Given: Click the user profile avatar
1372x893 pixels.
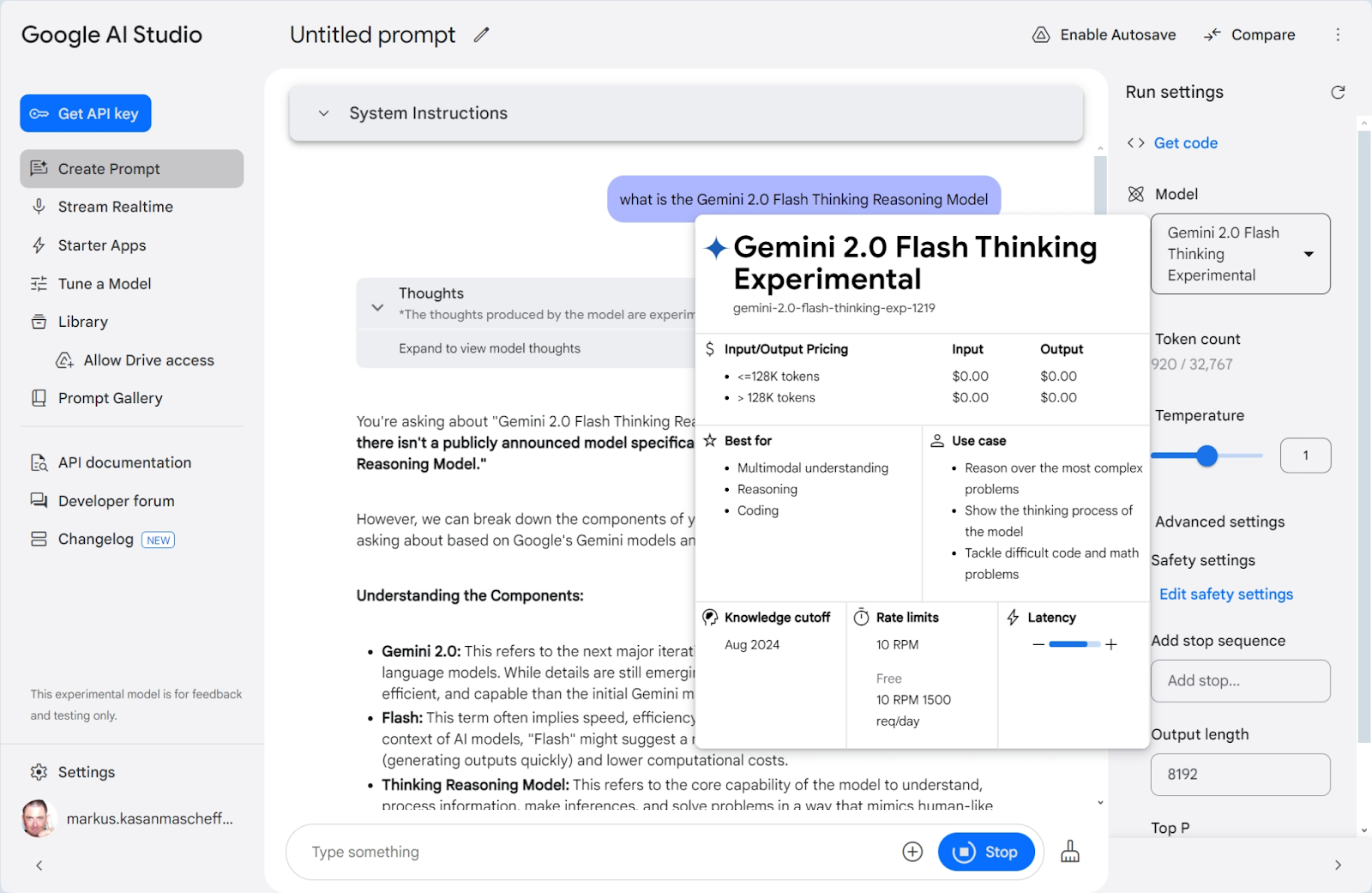Looking at the screenshot, I should [38, 818].
